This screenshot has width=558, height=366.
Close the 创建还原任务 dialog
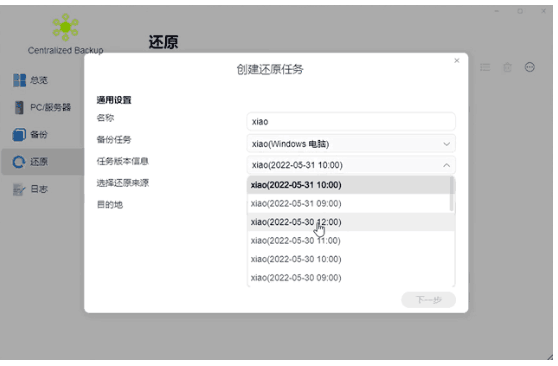point(457,61)
